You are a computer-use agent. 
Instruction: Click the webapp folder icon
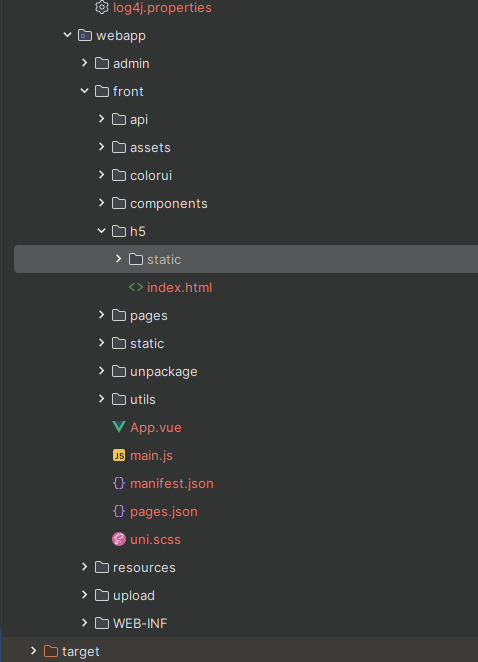point(85,35)
